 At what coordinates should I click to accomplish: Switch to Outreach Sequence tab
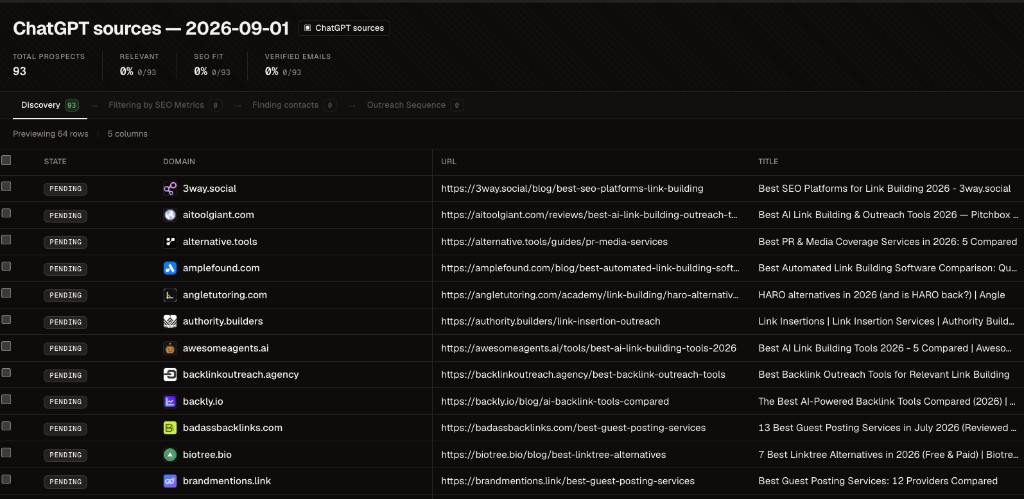(x=415, y=105)
